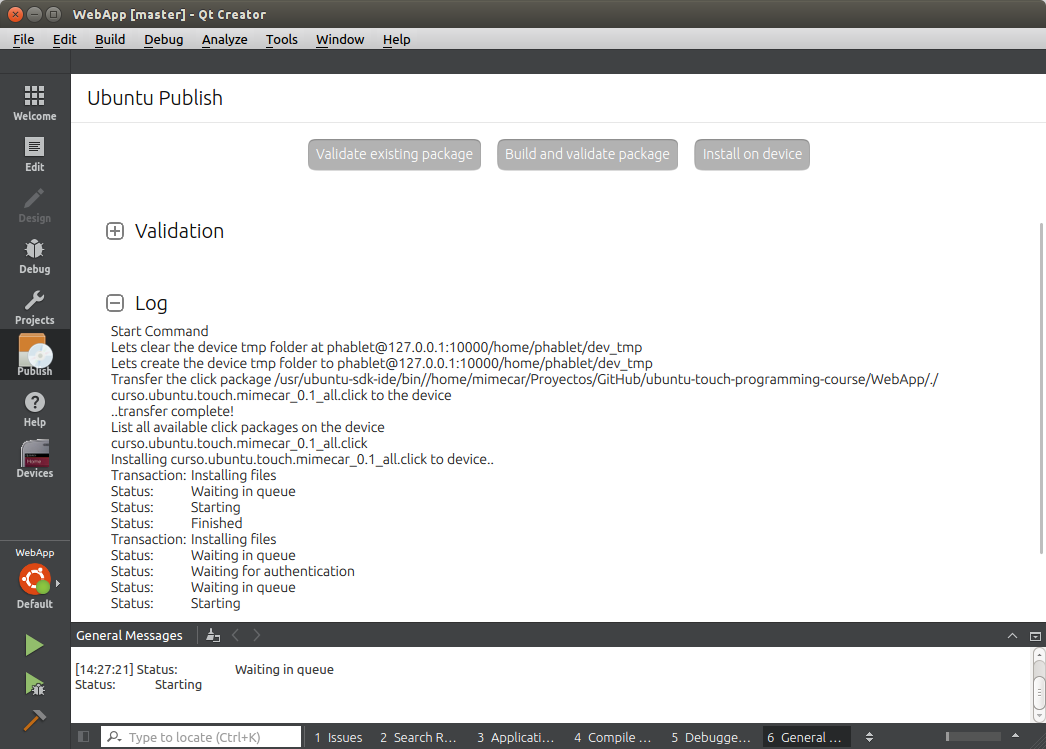Show the Issues output pane
The image size is (1046, 749).
[x=338, y=737]
